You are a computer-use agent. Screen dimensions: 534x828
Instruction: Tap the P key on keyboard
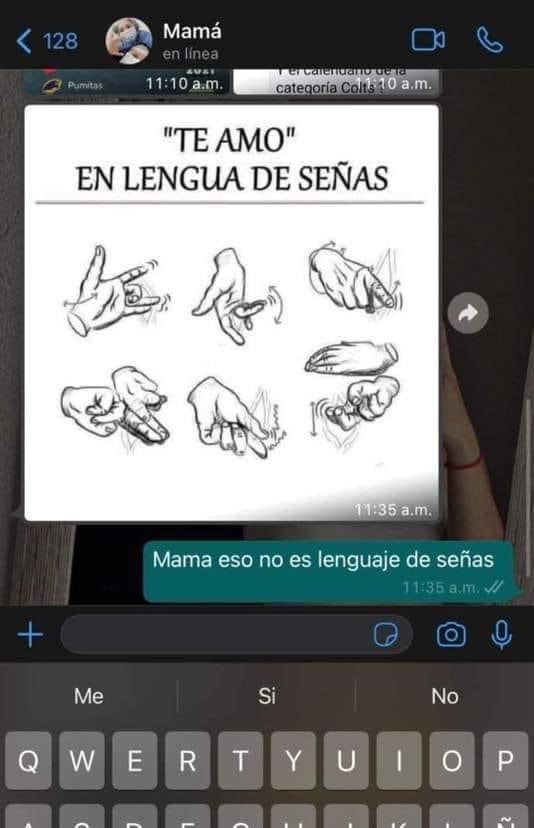pyautogui.click(x=505, y=760)
